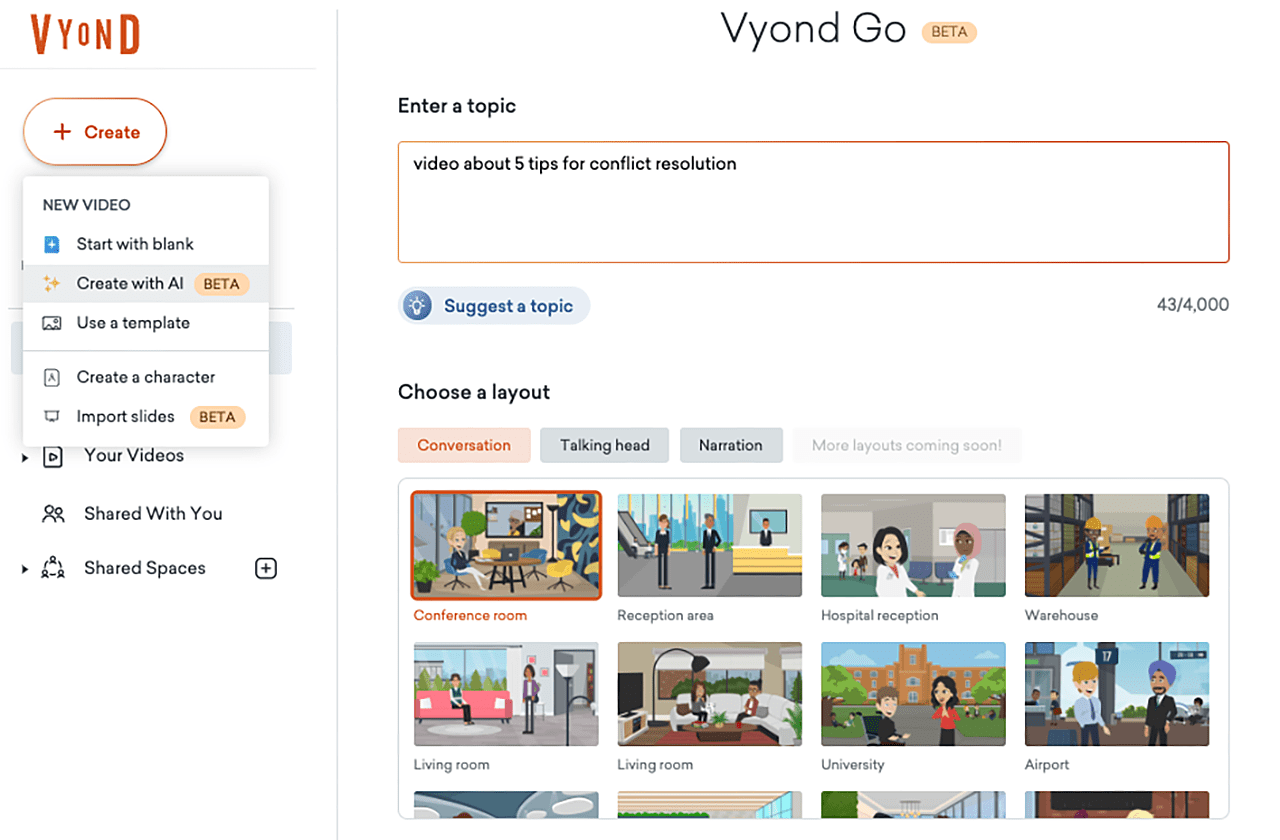The height and width of the screenshot is (840, 1280).
Task: Add a new Shared Space with plus icon
Action: tap(266, 569)
